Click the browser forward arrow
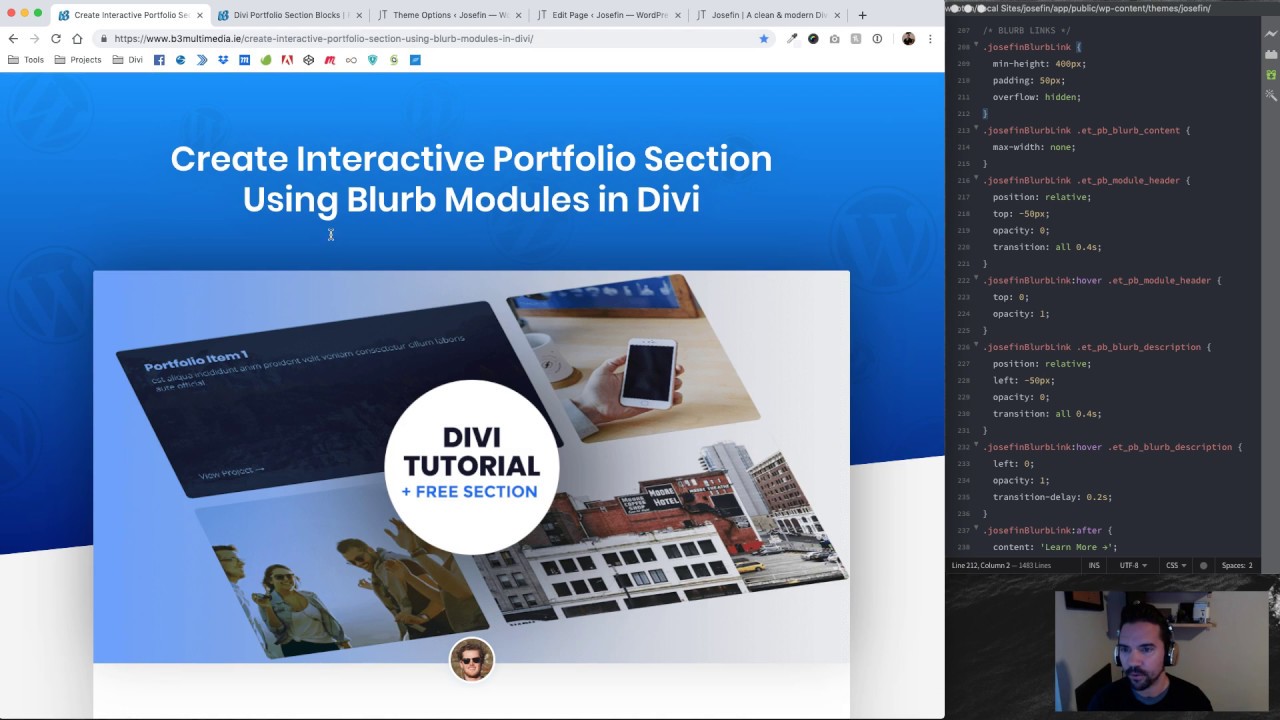The width and height of the screenshot is (1280, 720). pos(34,39)
